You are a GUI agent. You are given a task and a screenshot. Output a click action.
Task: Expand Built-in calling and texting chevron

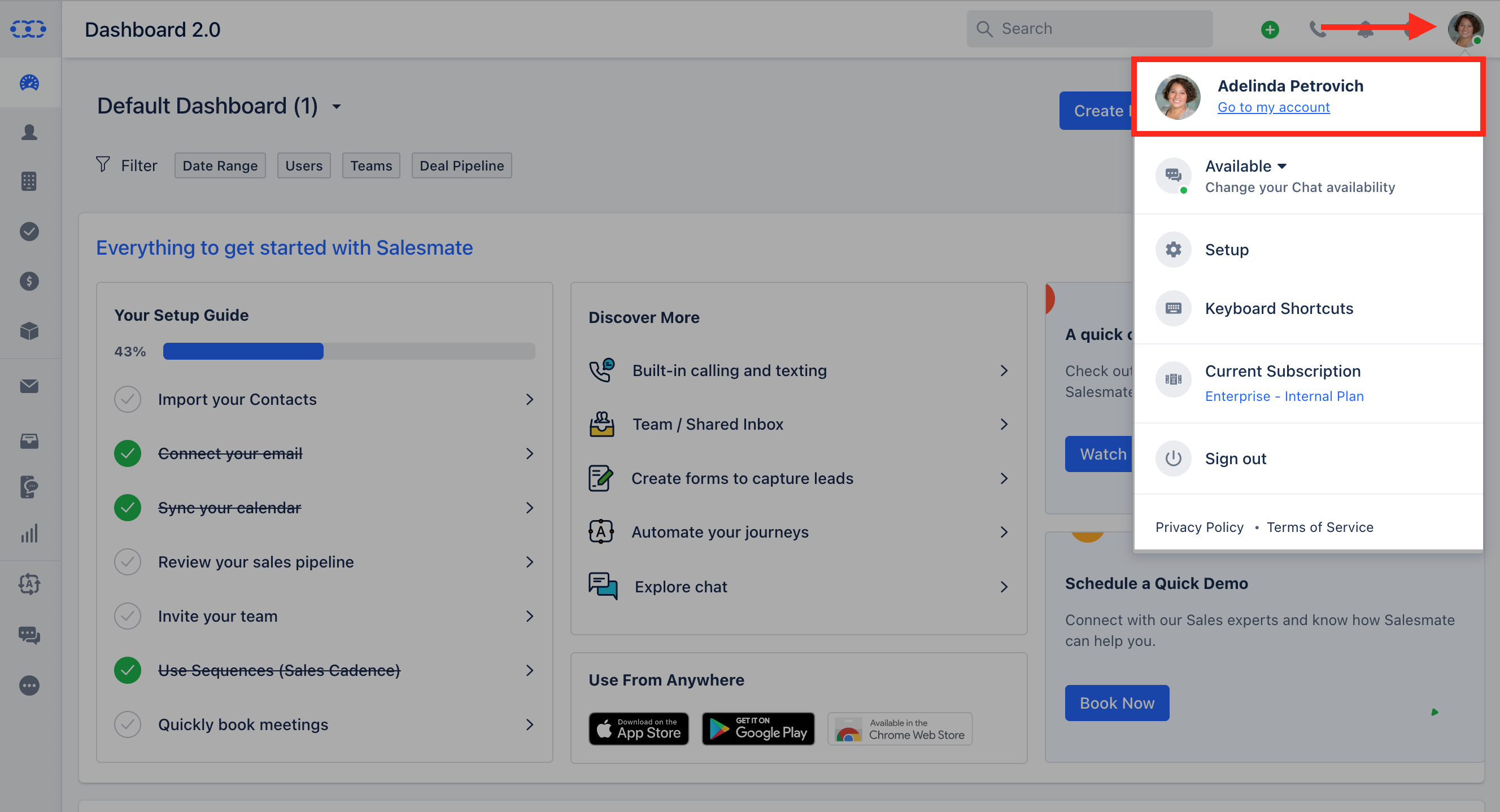[x=1004, y=371]
